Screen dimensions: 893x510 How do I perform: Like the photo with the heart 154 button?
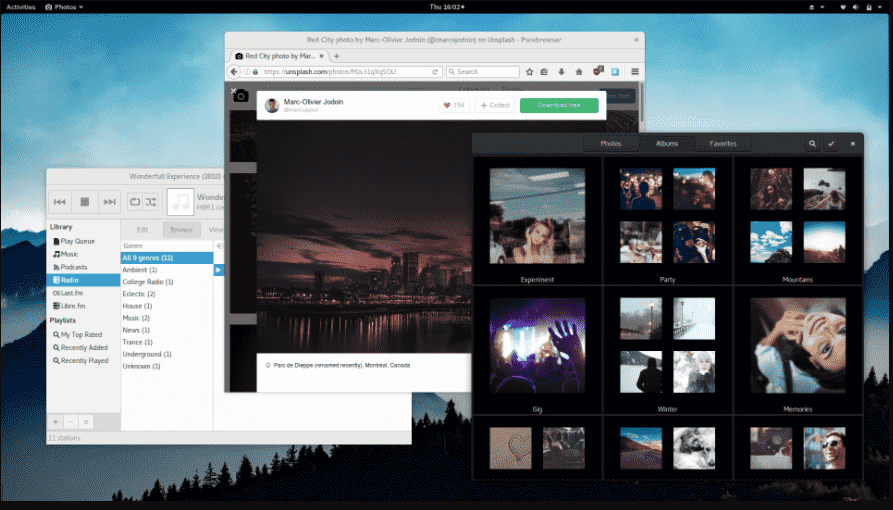(454, 105)
